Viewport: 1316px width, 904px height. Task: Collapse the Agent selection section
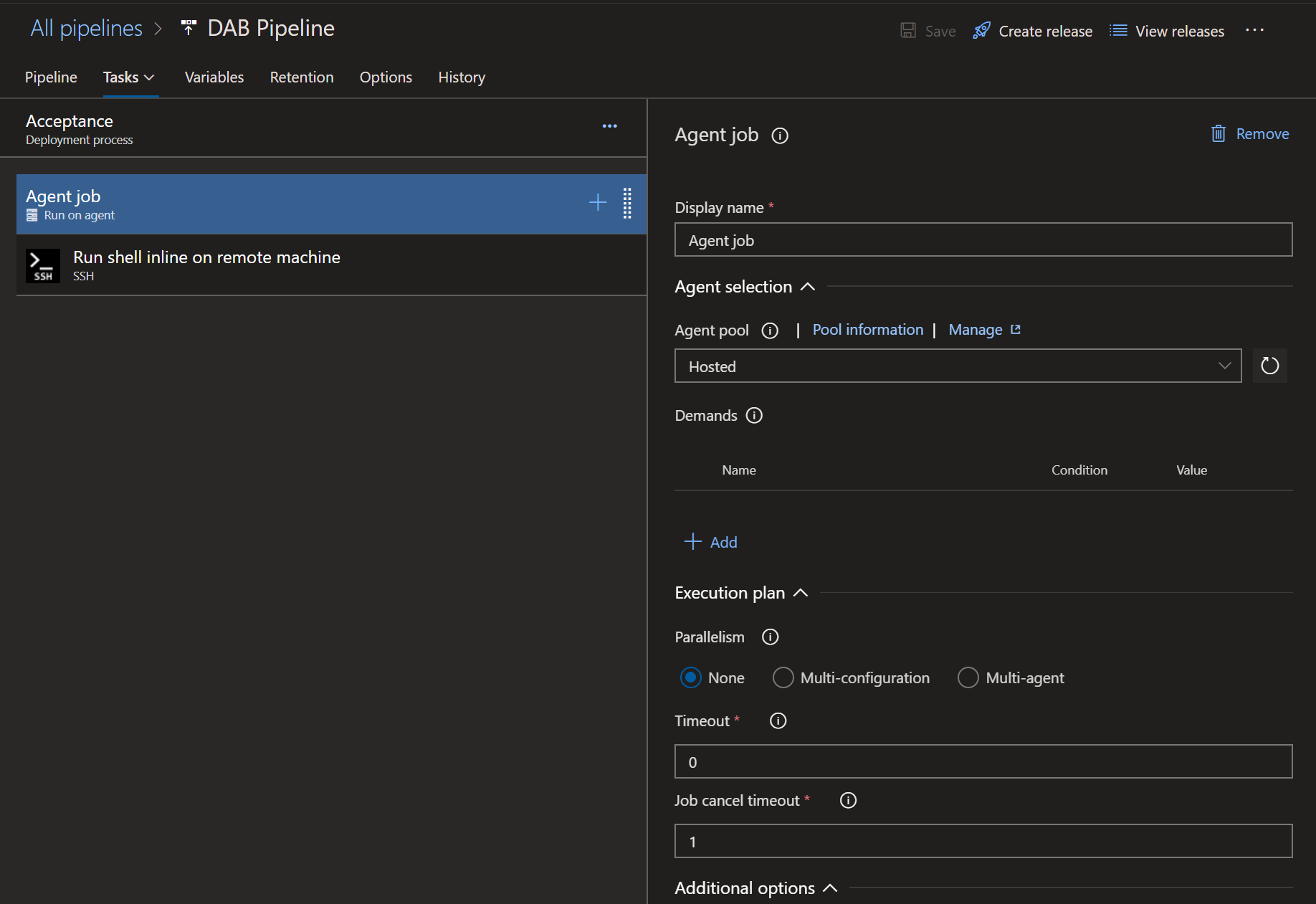click(807, 286)
